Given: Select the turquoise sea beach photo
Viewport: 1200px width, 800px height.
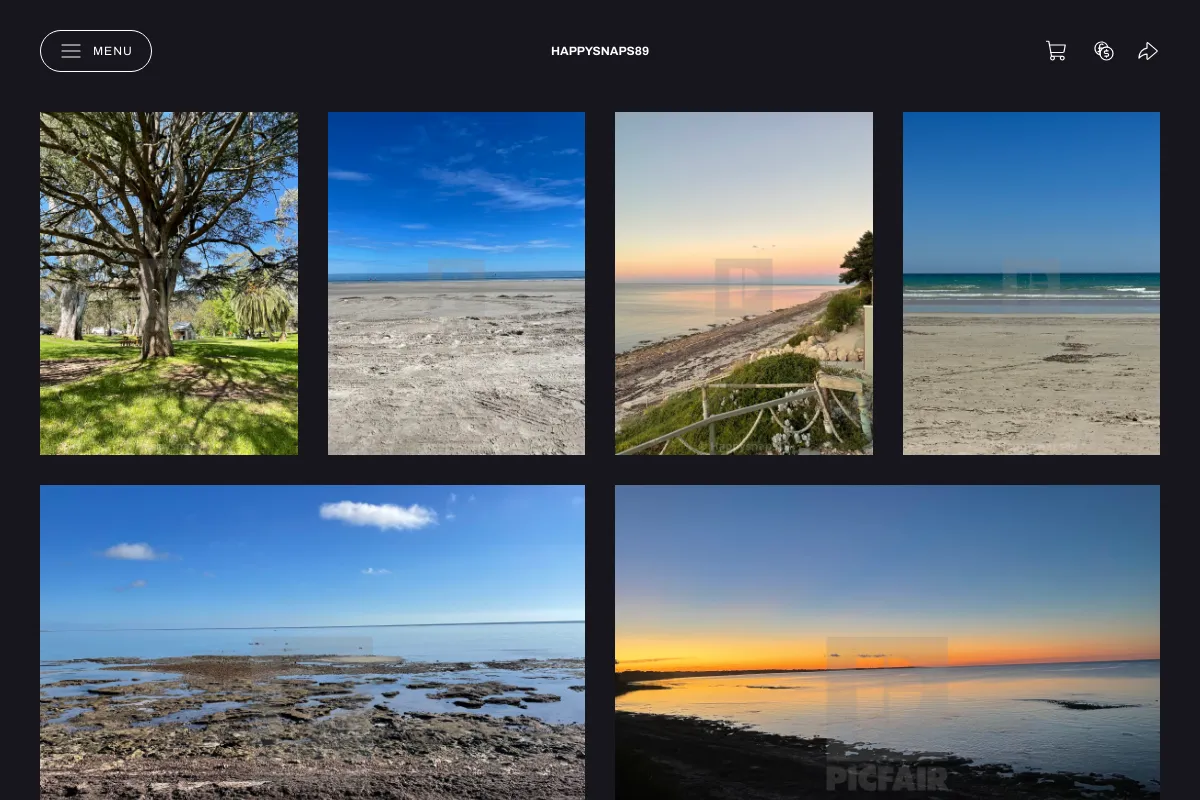Looking at the screenshot, I should tap(1031, 283).
